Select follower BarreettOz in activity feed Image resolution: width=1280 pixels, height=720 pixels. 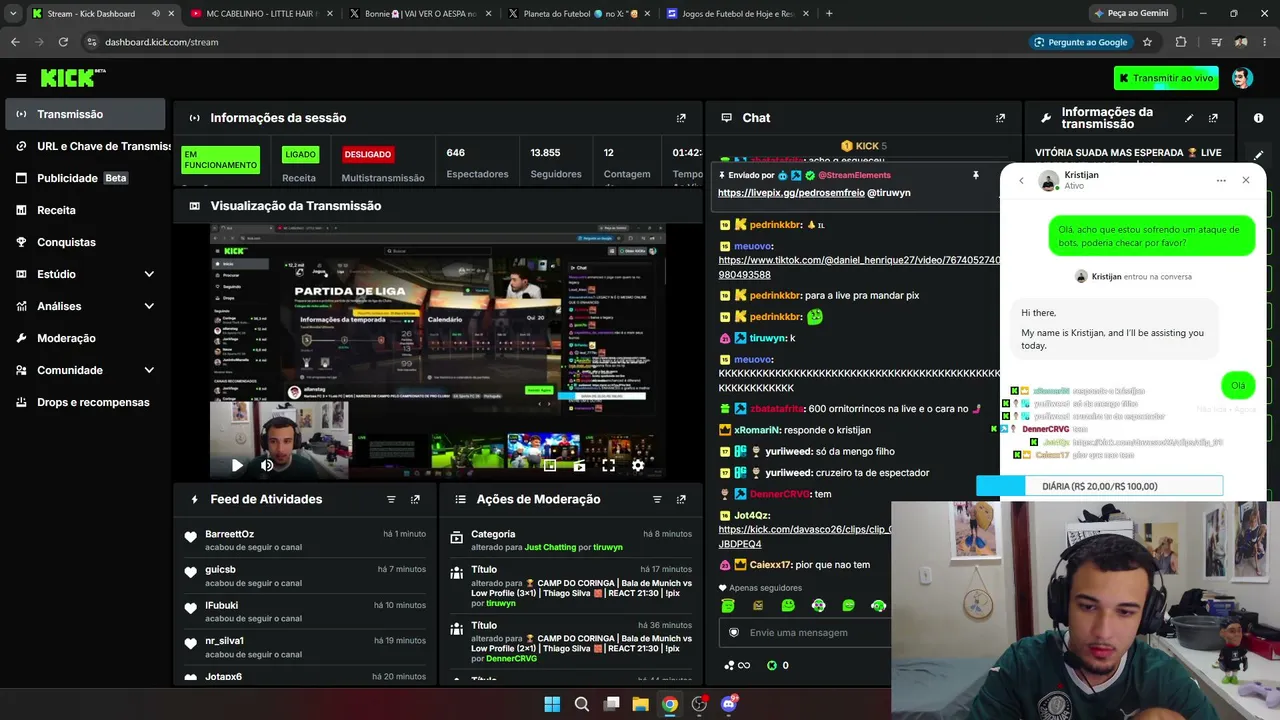(229, 534)
